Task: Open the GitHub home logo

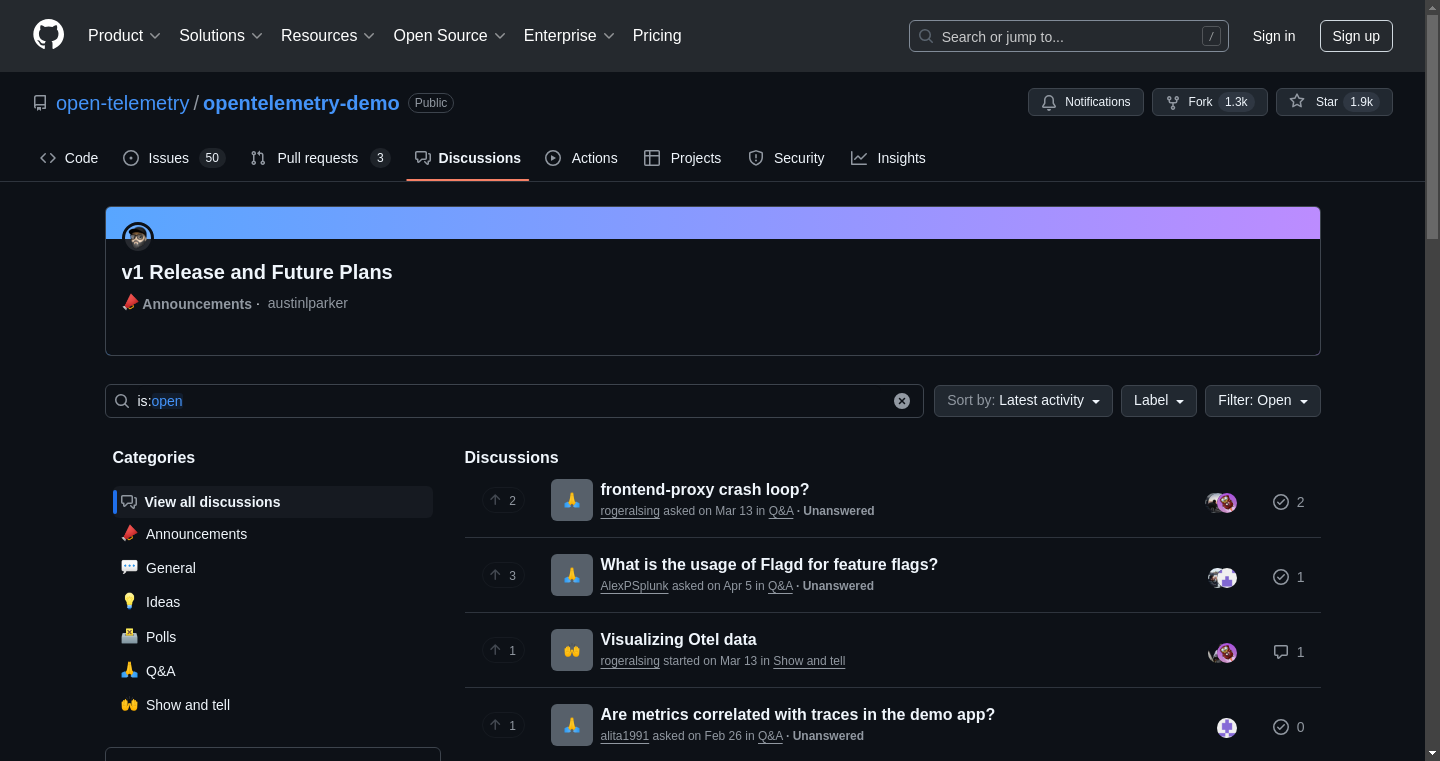Action: click(x=48, y=35)
